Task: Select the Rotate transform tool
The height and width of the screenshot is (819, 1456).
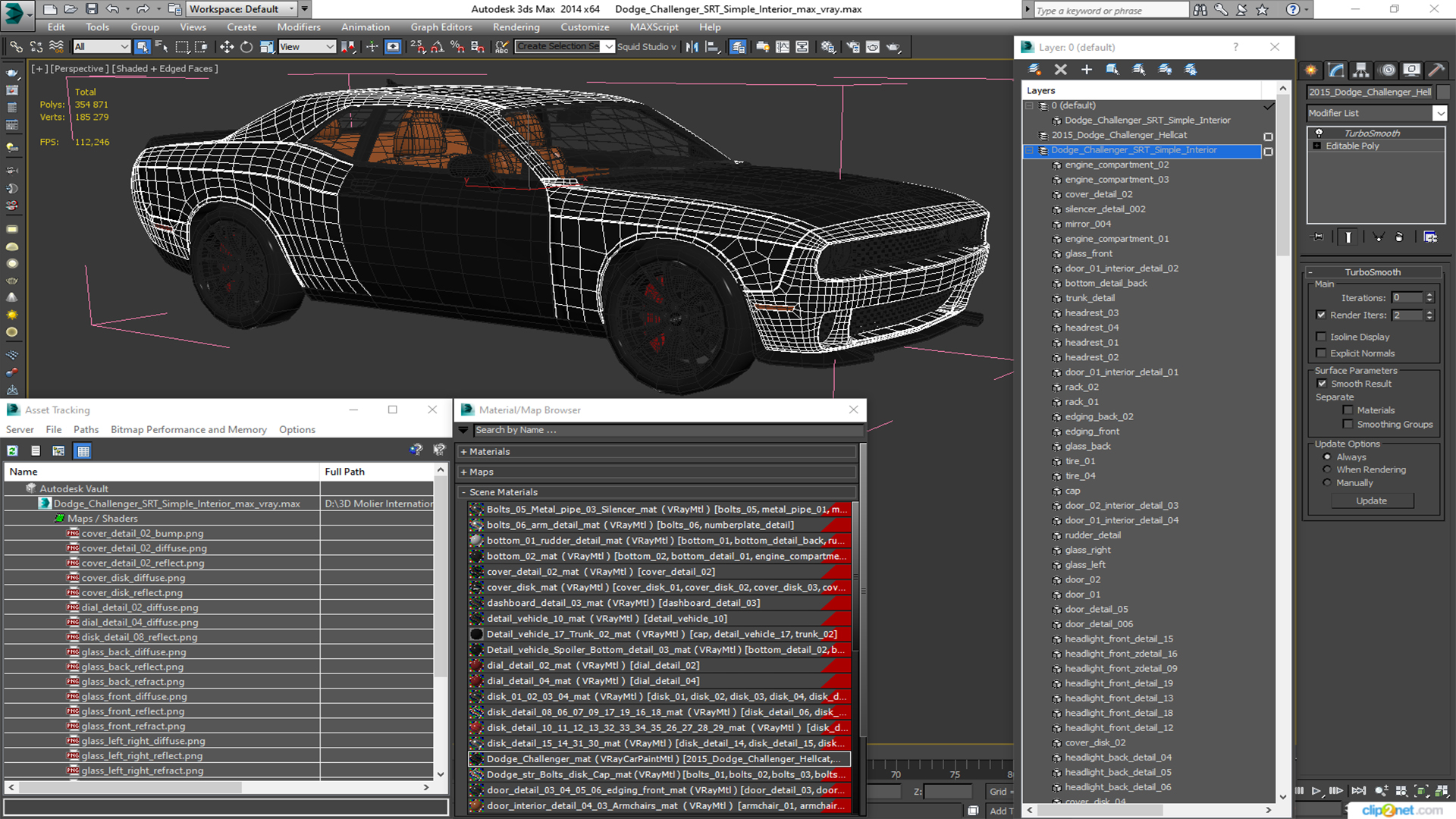Action: tap(246, 47)
